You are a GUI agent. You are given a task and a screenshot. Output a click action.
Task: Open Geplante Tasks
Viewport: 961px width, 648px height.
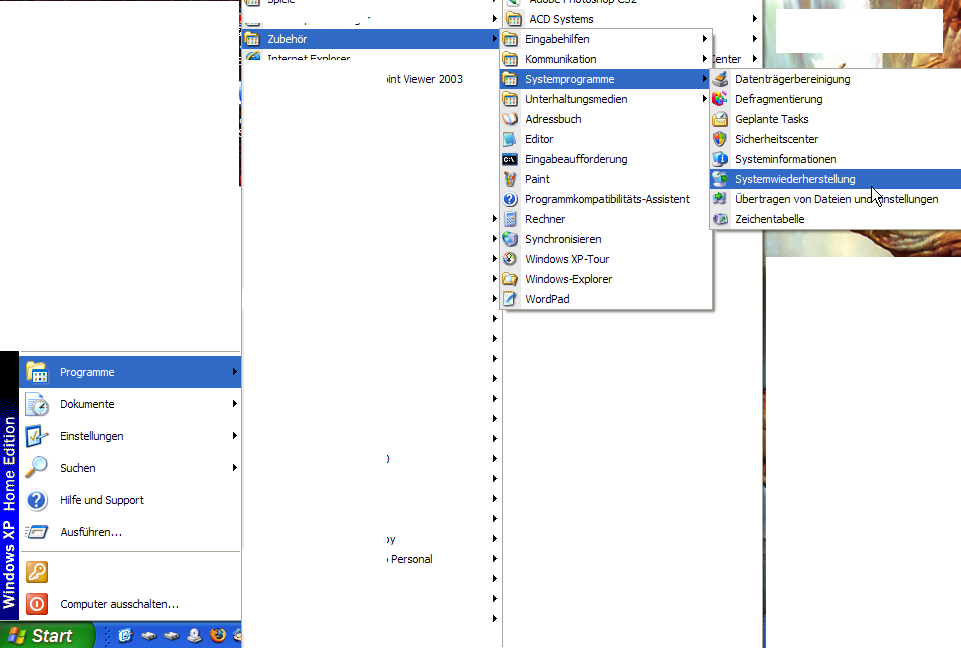click(x=835, y=119)
